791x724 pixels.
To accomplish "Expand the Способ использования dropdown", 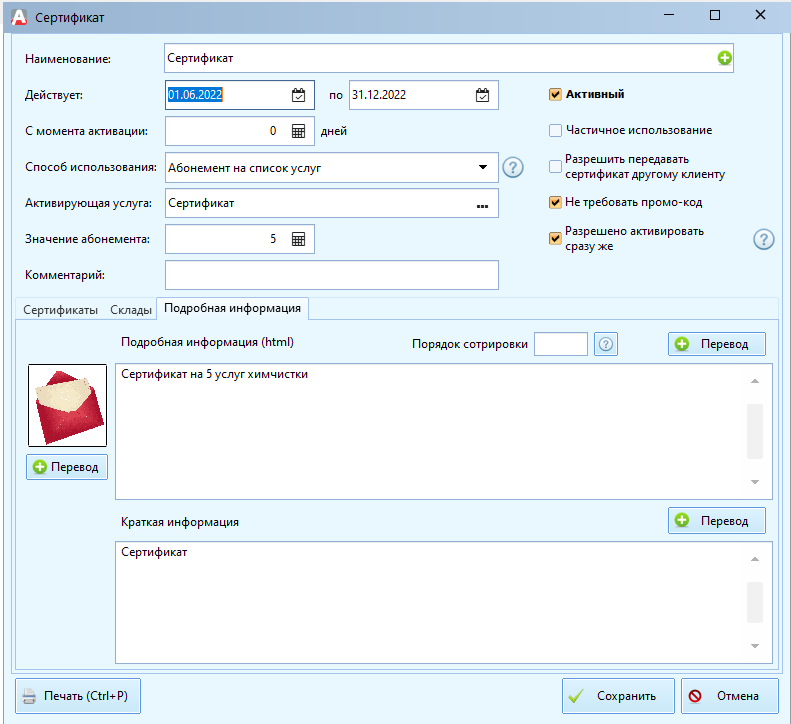I will tap(483, 168).
